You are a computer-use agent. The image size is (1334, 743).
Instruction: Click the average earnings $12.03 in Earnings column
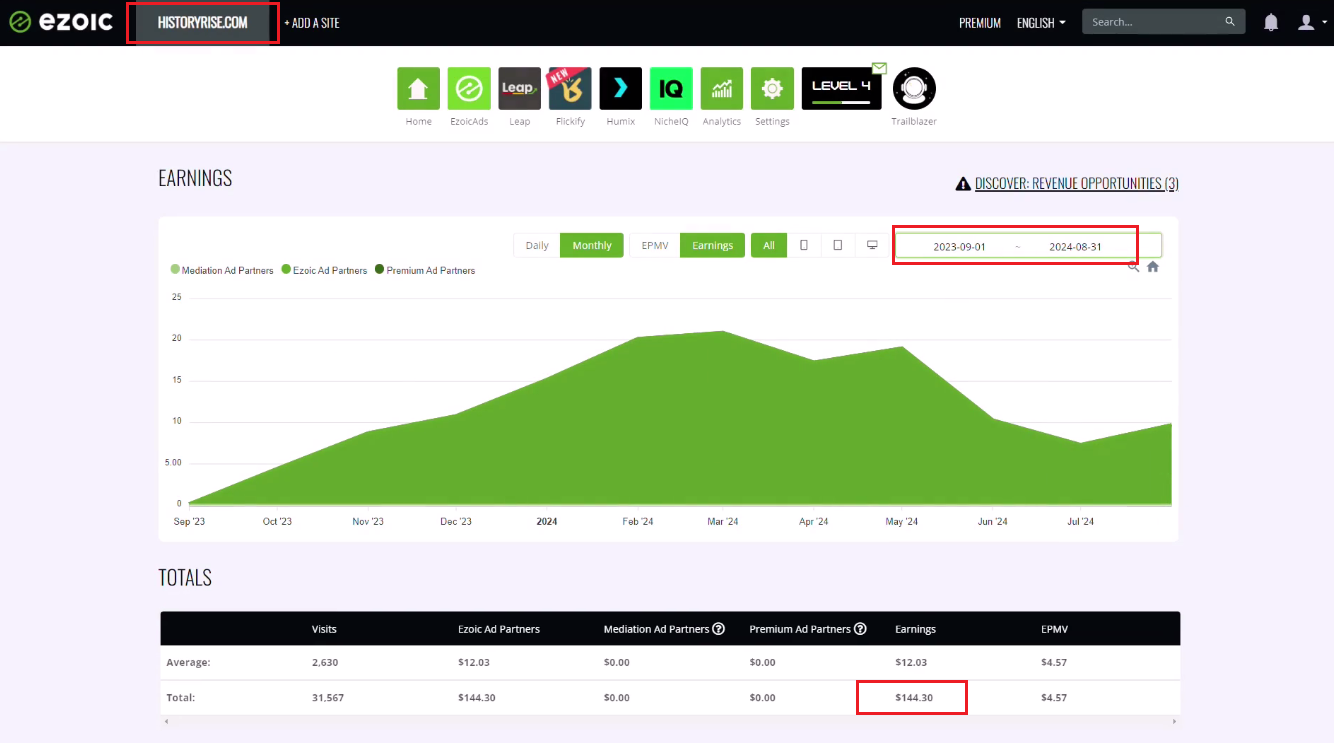pos(911,662)
